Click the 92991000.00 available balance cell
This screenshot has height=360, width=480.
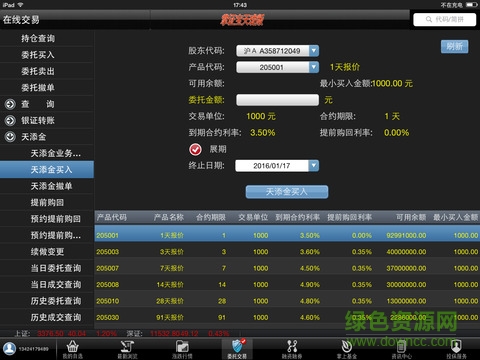(406, 235)
